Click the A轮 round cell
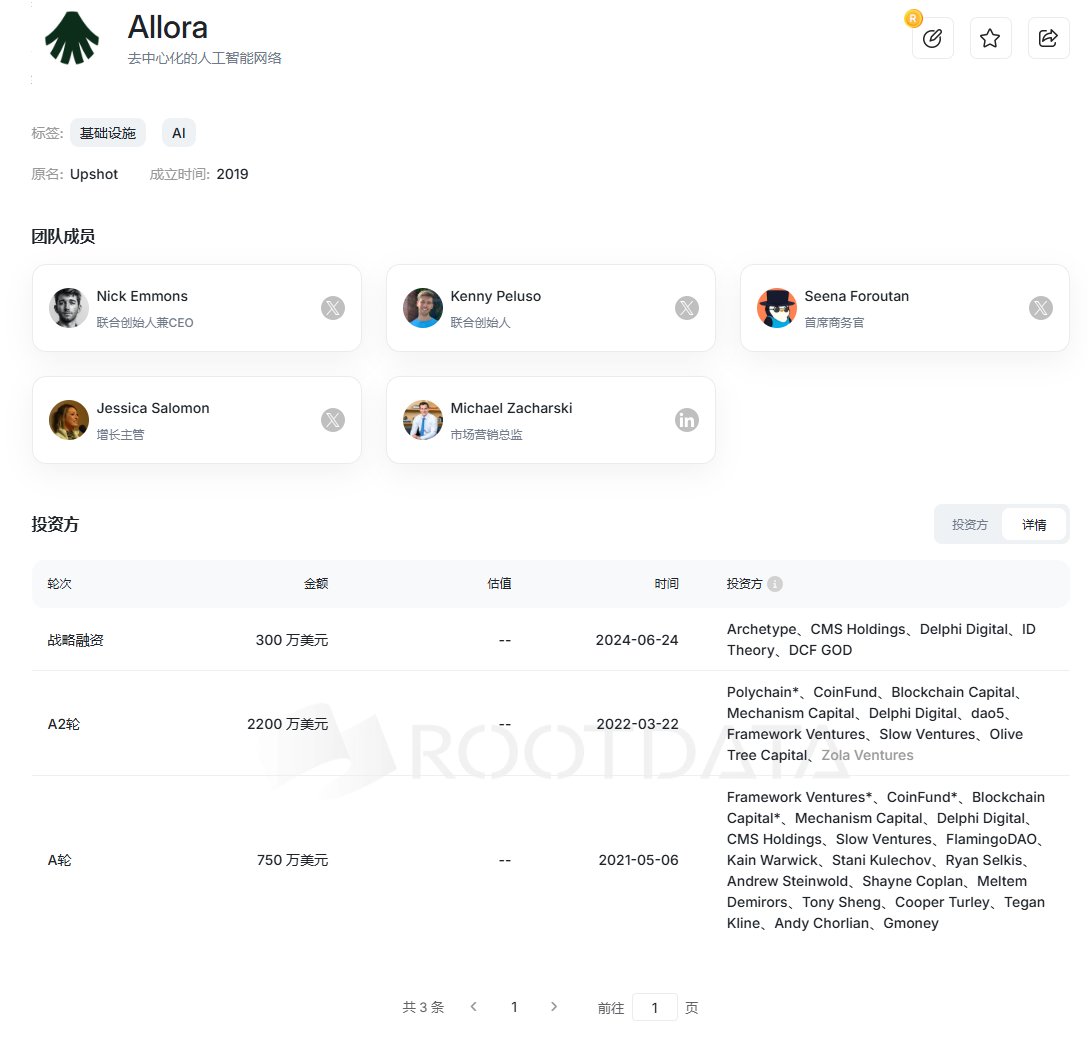 pyautogui.click(x=59, y=860)
